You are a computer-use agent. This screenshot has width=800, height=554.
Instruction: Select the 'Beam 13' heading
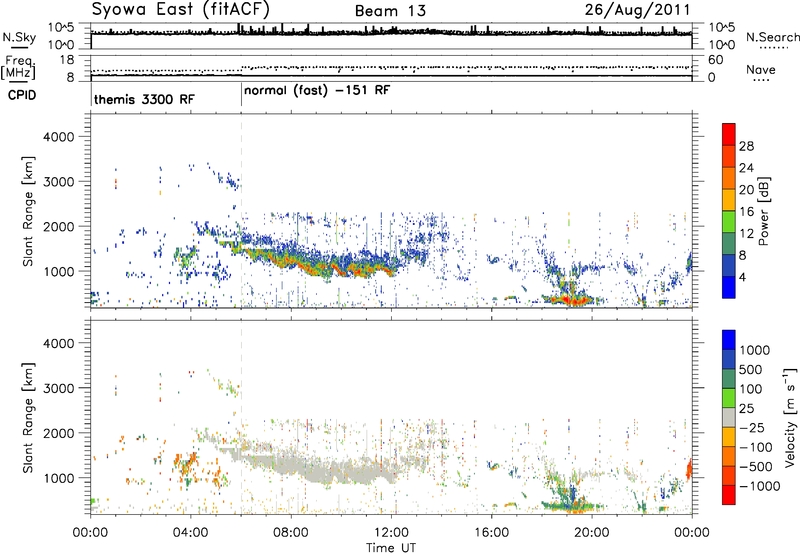[x=390, y=11]
